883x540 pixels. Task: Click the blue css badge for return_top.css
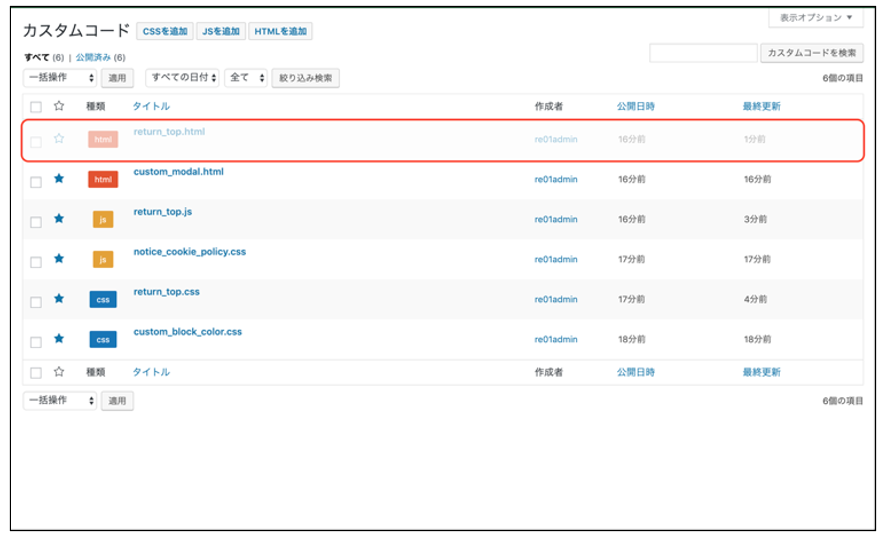click(103, 299)
